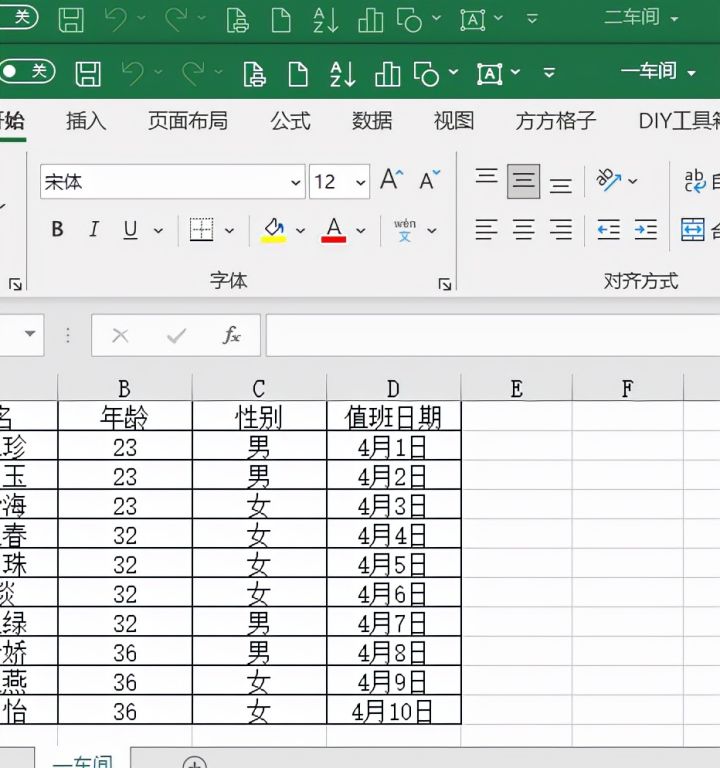
Task: Sort A to Z in 二车间 toolbar
Action: point(325,20)
